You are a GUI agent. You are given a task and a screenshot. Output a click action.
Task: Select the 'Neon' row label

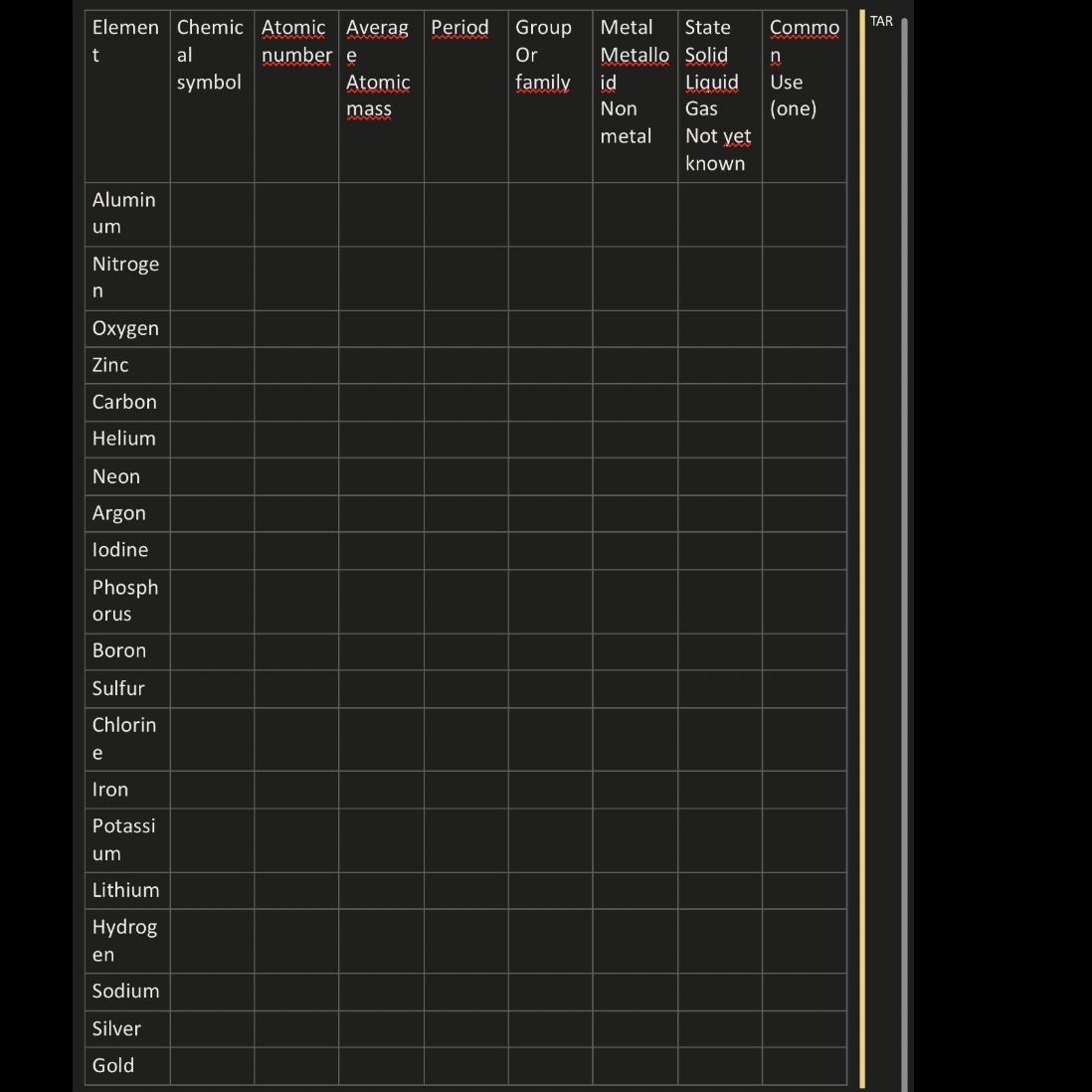tap(127, 477)
